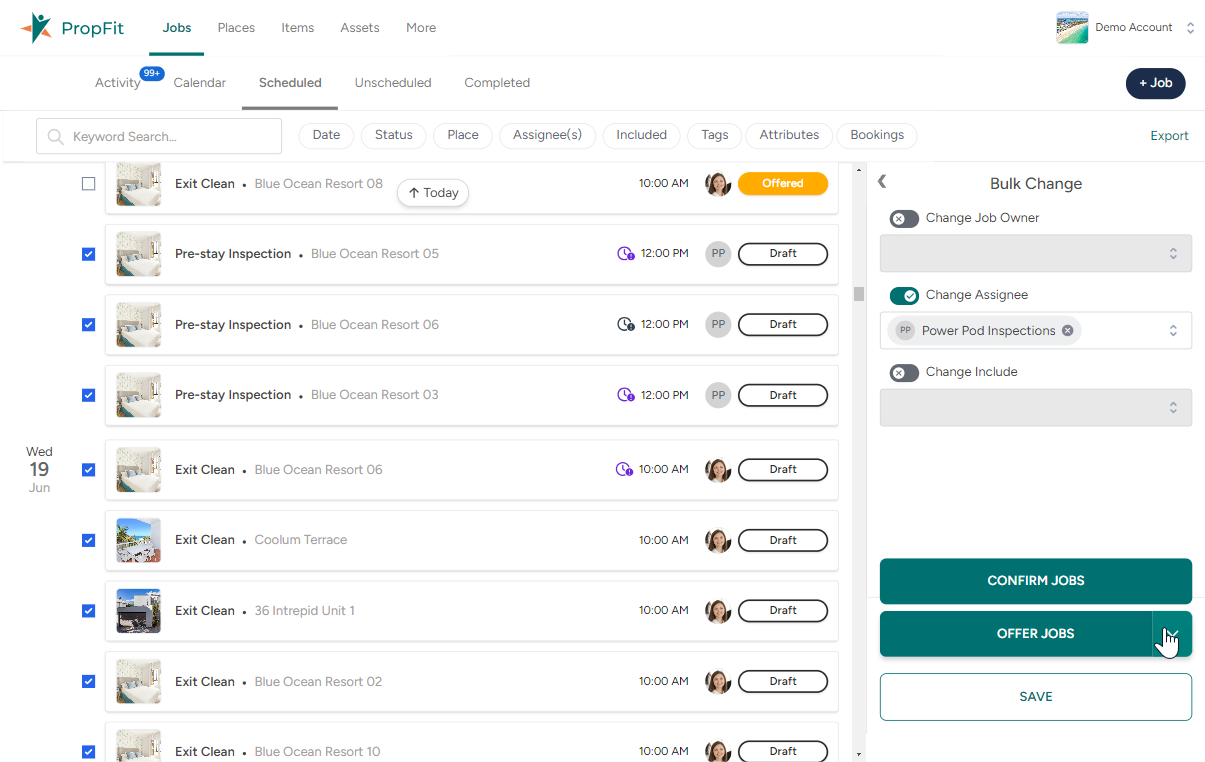Viewport: 1205px width, 762px height.
Task: Open the Change Assignee dropdown list
Action: (x=1173, y=331)
